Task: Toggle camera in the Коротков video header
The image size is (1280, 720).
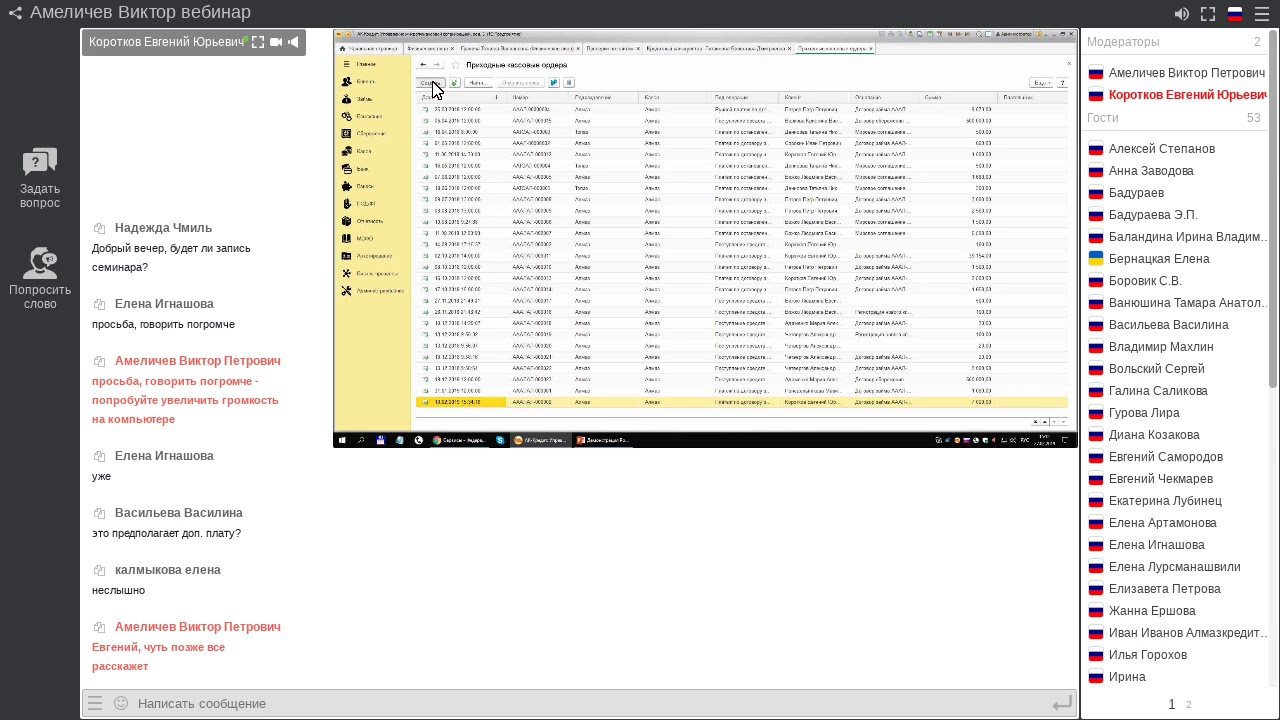Action: [x=276, y=42]
